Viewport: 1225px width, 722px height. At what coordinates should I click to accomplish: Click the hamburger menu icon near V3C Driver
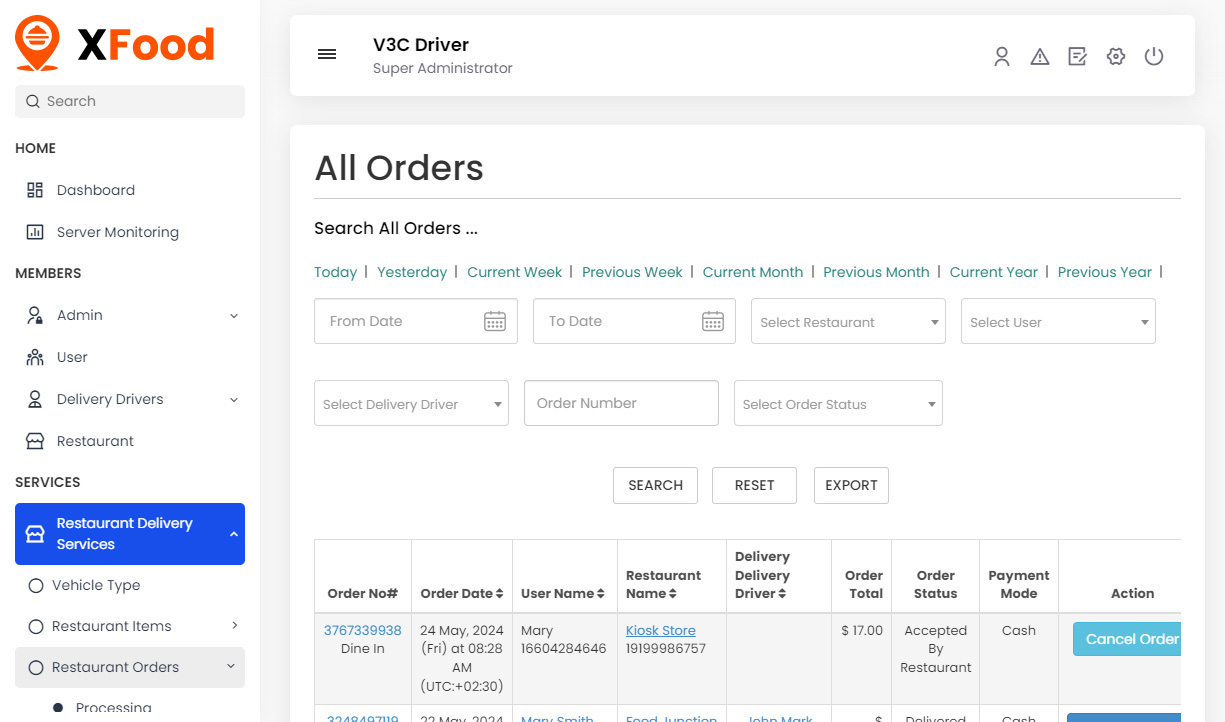pyautogui.click(x=327, y=54)
